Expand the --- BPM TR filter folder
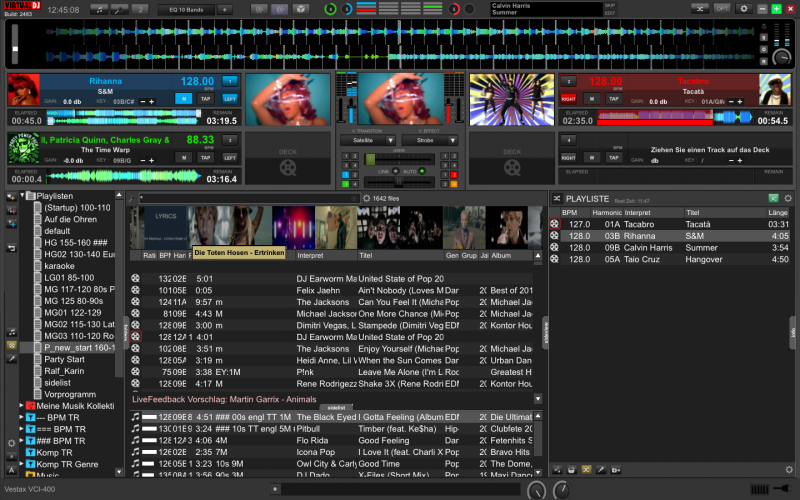800x500 pixels. pyautogui.click(x=21, y=417)
